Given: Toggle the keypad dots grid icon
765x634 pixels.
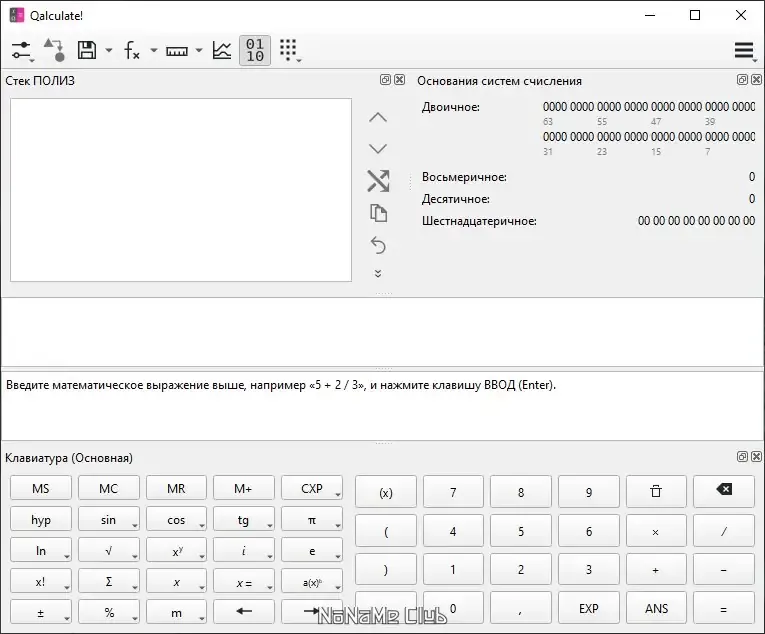Looking at the screenshot, I should point(289,50).
